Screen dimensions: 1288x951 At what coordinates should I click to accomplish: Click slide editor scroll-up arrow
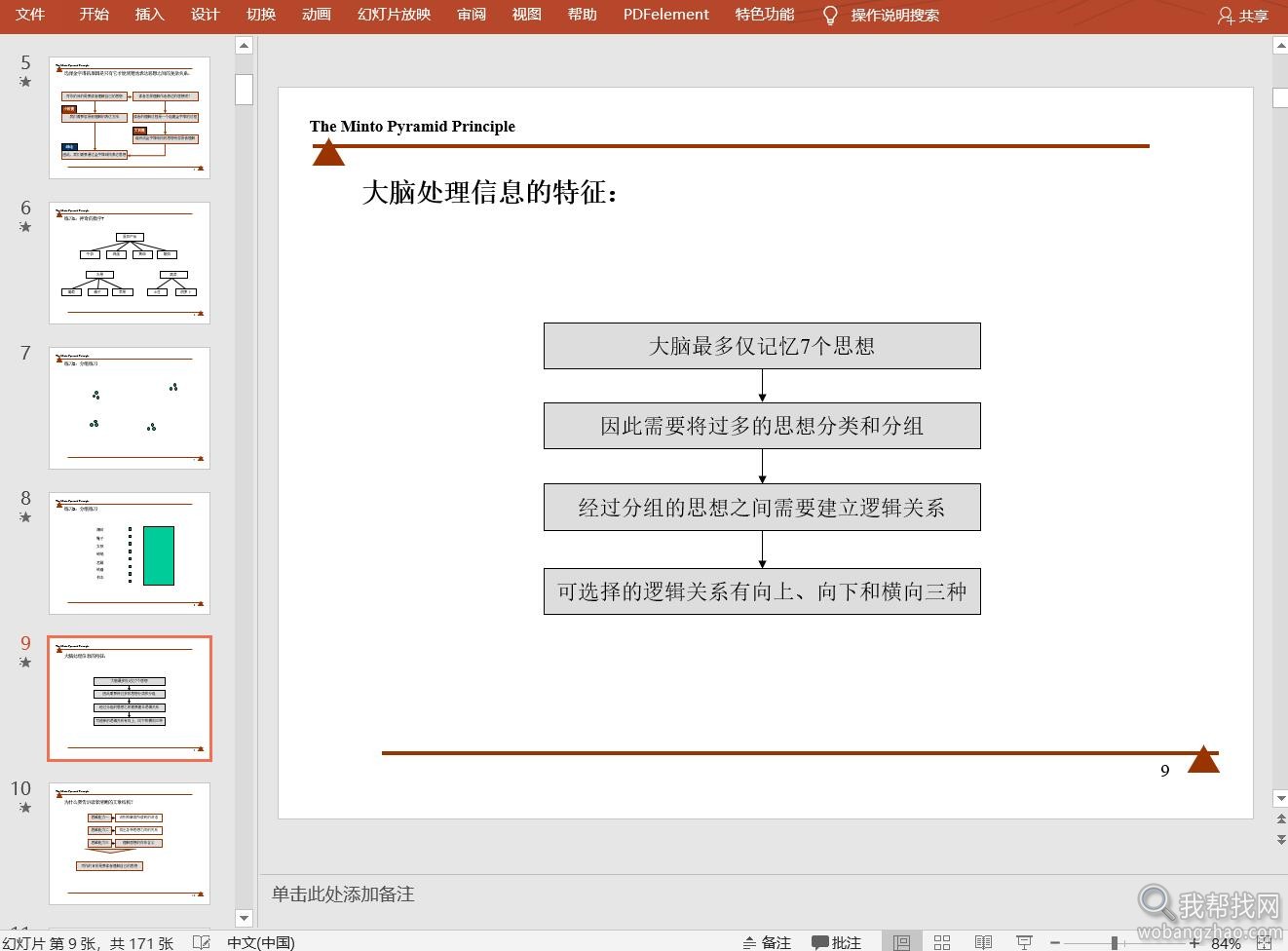point(1280,46)
